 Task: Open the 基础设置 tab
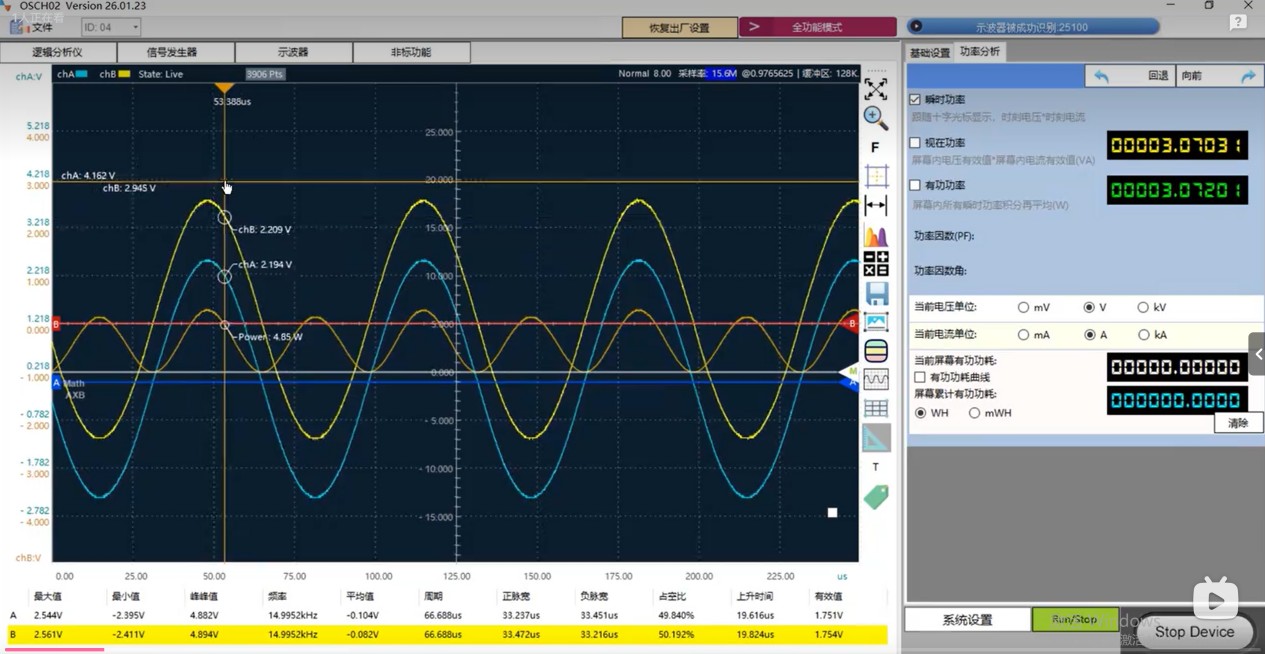930,52
